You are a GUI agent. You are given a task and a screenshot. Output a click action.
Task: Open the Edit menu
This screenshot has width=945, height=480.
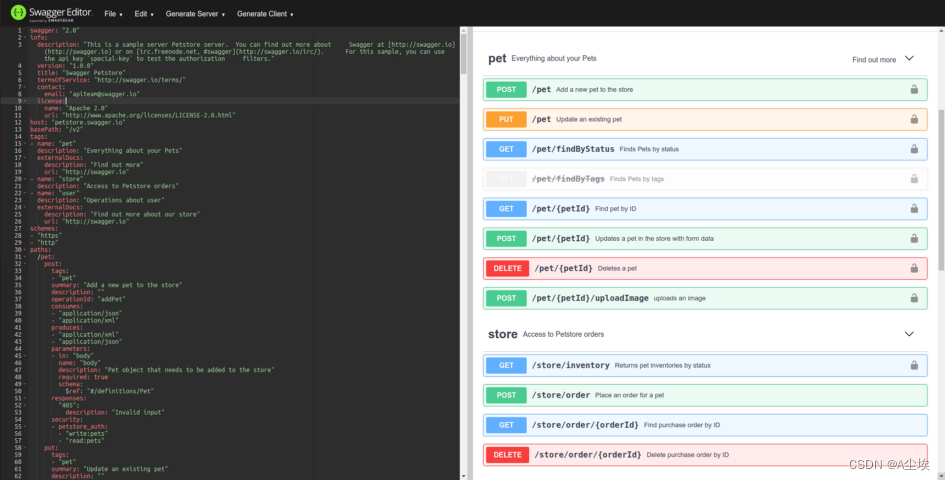[x=144, y=14]
